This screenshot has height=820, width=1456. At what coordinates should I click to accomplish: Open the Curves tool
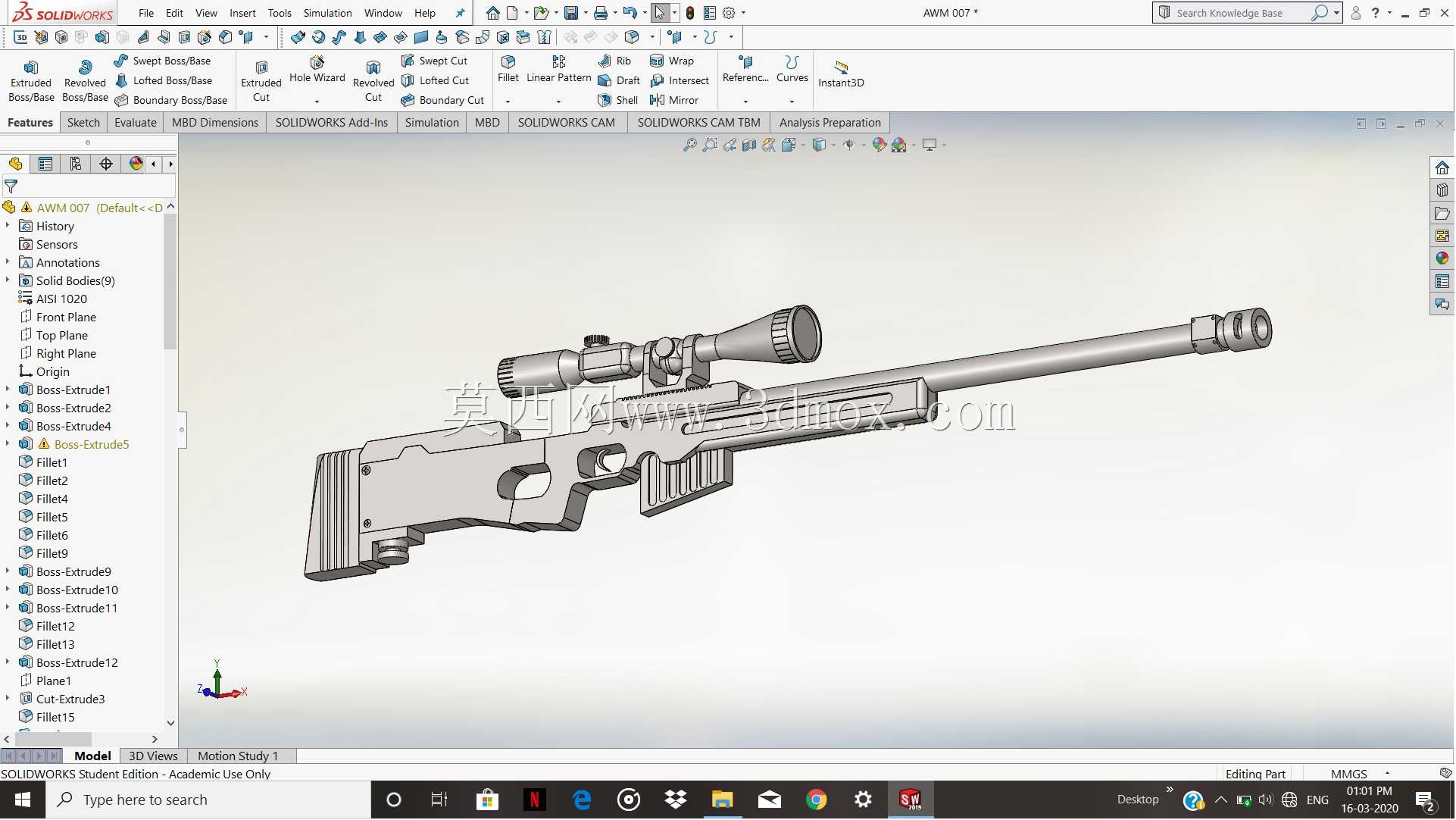coord(792,69)
